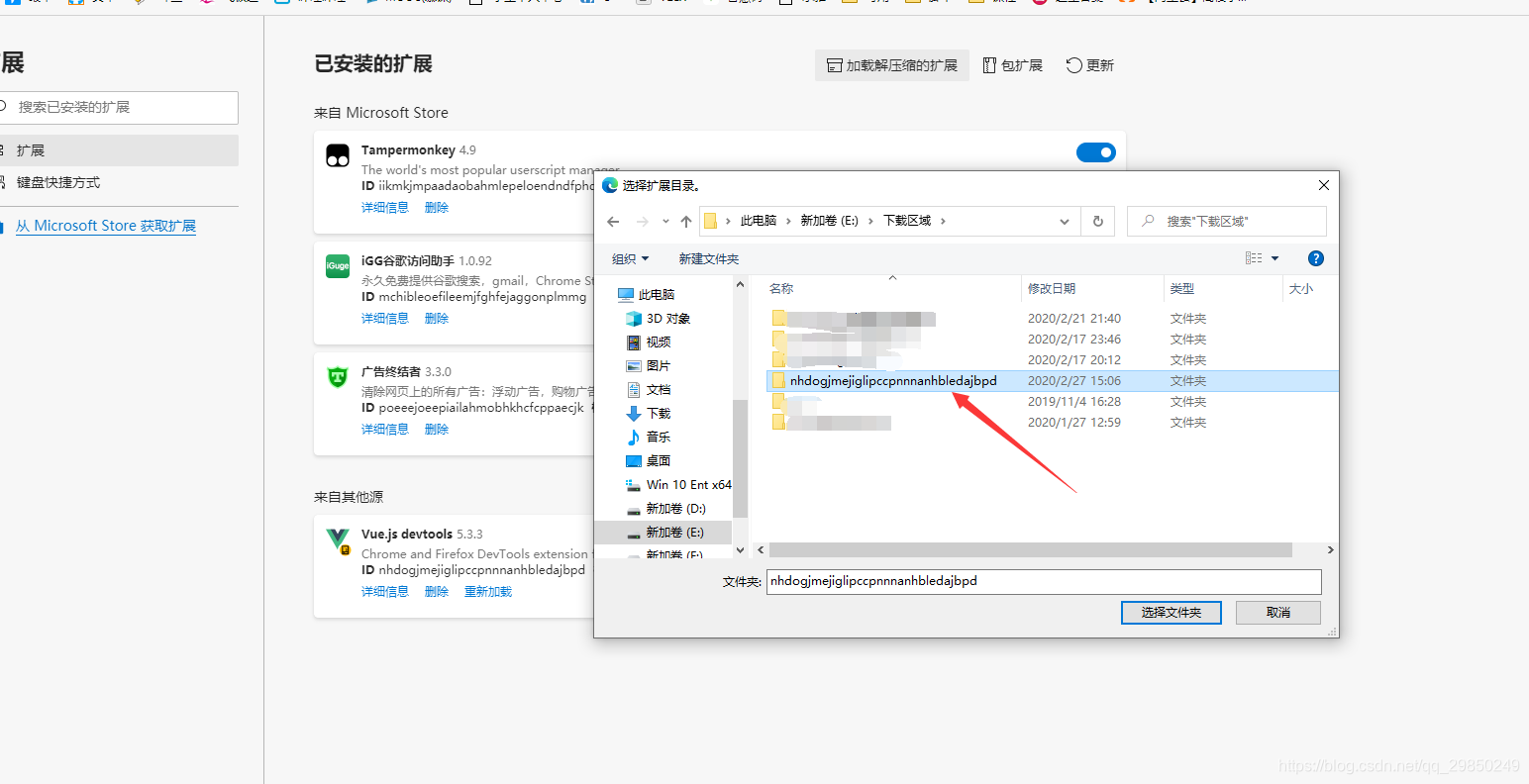Viewport: 1529px width, 784px height.
Task: Select folder modified 2020/2/21 21:40
Action: click(x=1051, y=319)
